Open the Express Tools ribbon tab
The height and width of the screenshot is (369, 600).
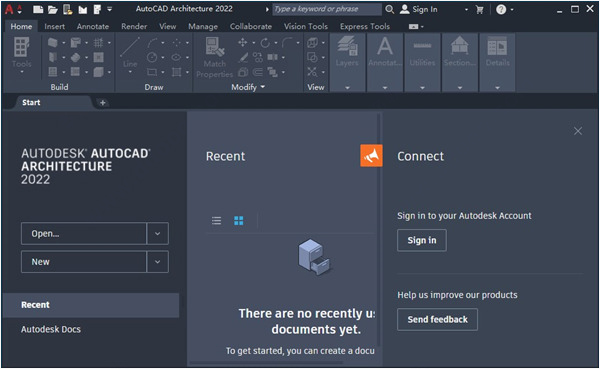pyautogui.click(x=365, y=26)
